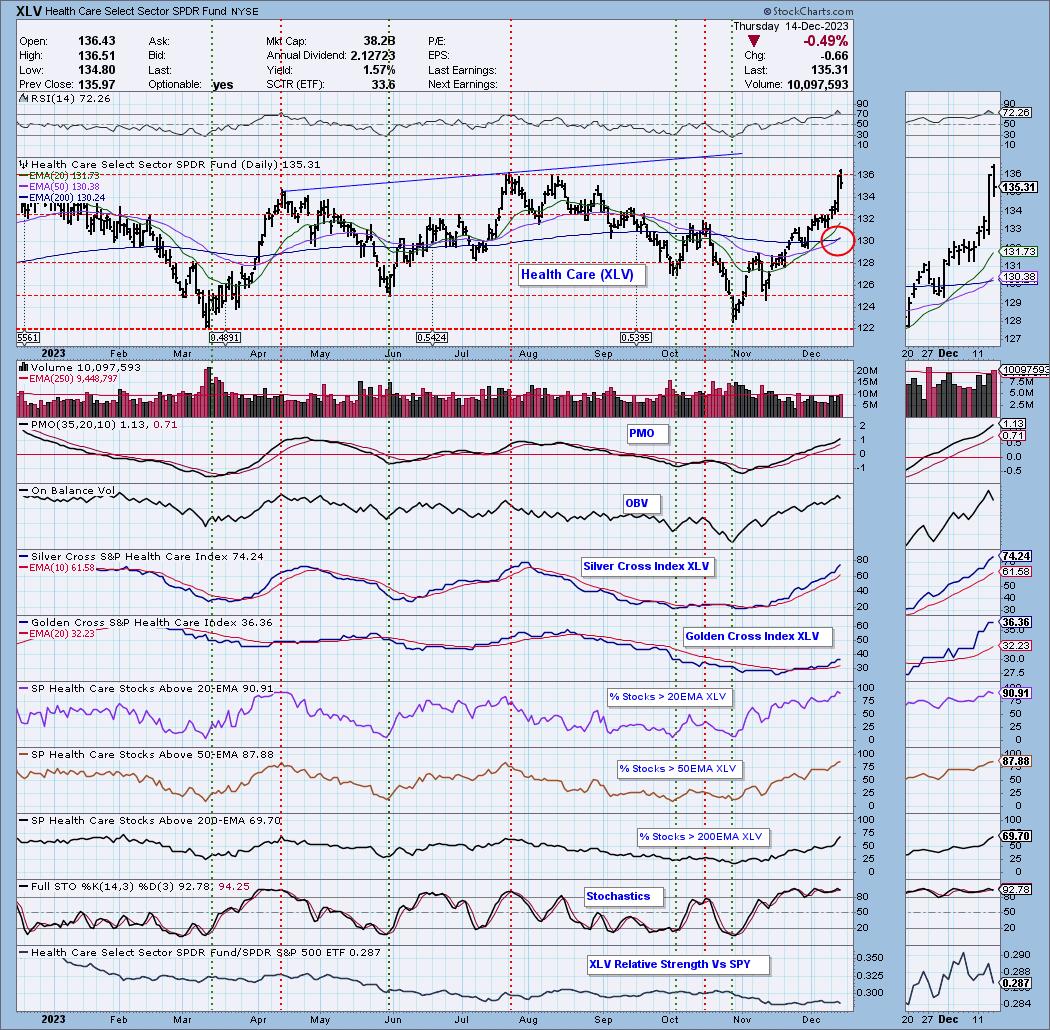The width and height of the screenshot is (1050, 1030).
Task: Click the -0.49% percent change value
Action: (x=825, y=42)
